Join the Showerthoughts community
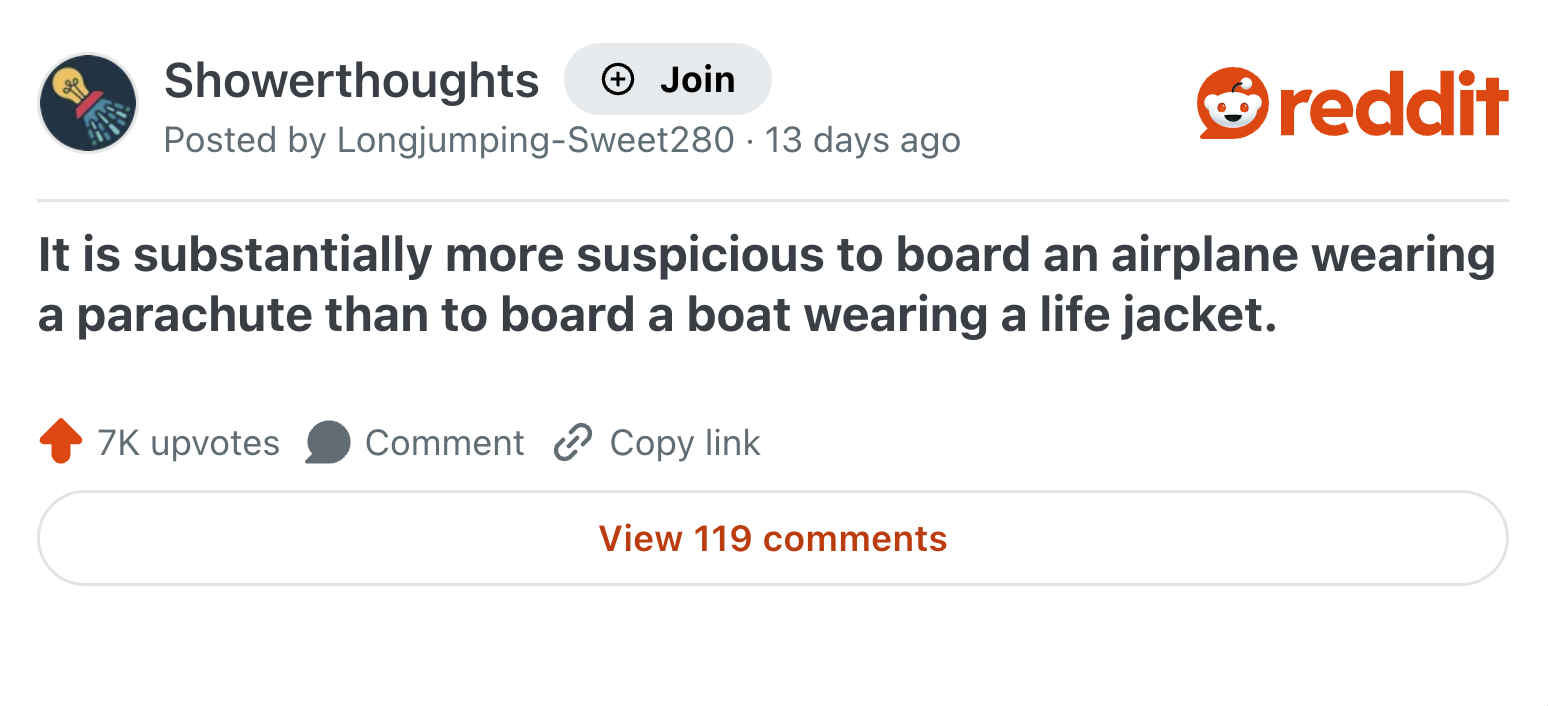 pyautogui.click(x=668, y=79)
